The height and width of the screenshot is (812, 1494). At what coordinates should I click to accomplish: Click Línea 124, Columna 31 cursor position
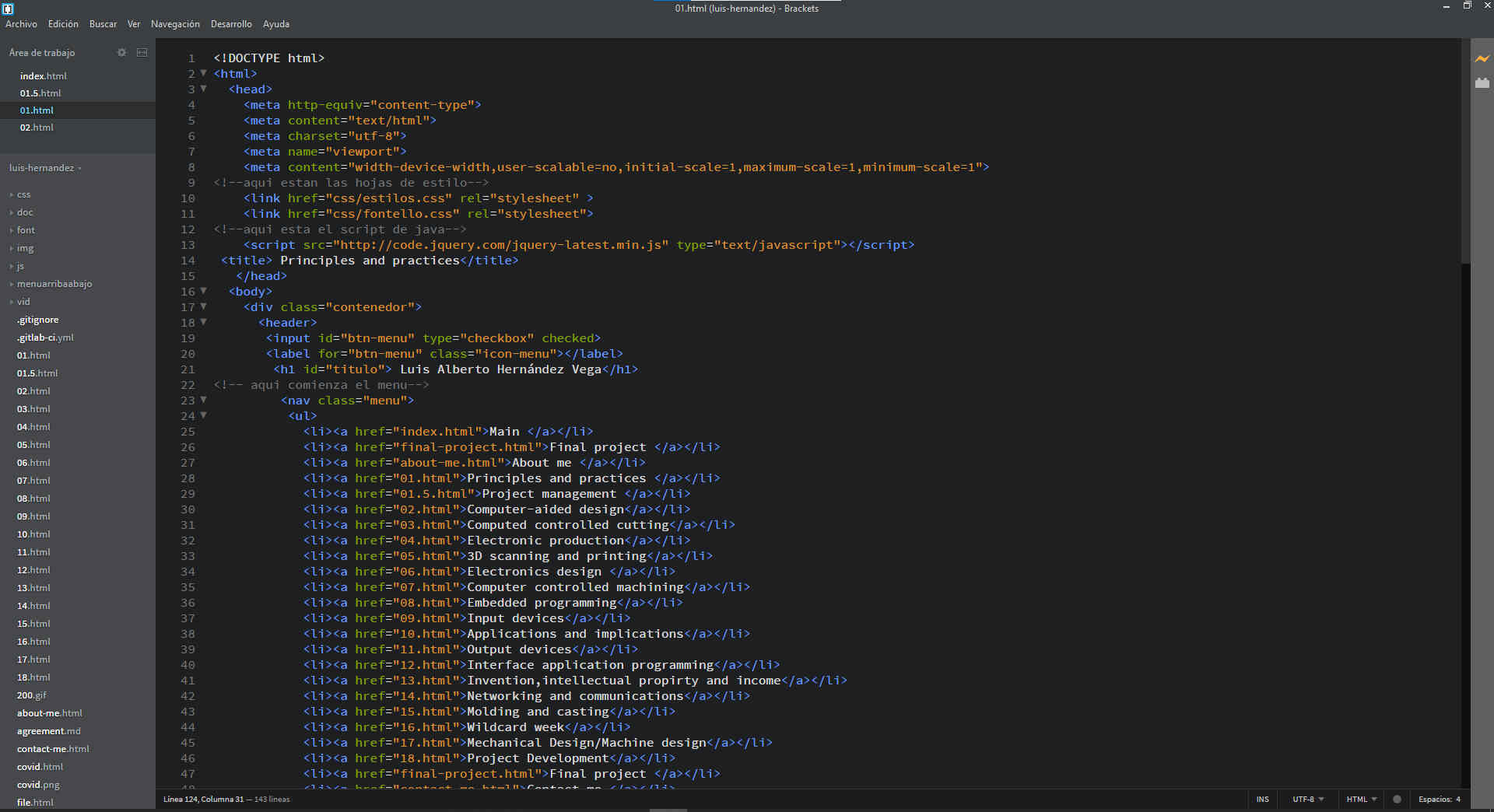click(203, 799)
